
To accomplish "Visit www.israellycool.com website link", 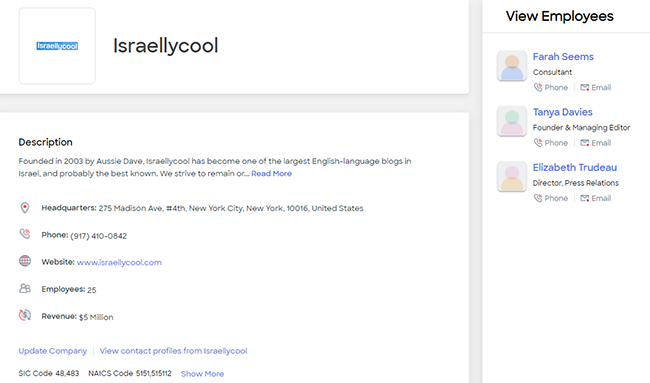I will tap(119, 262).
